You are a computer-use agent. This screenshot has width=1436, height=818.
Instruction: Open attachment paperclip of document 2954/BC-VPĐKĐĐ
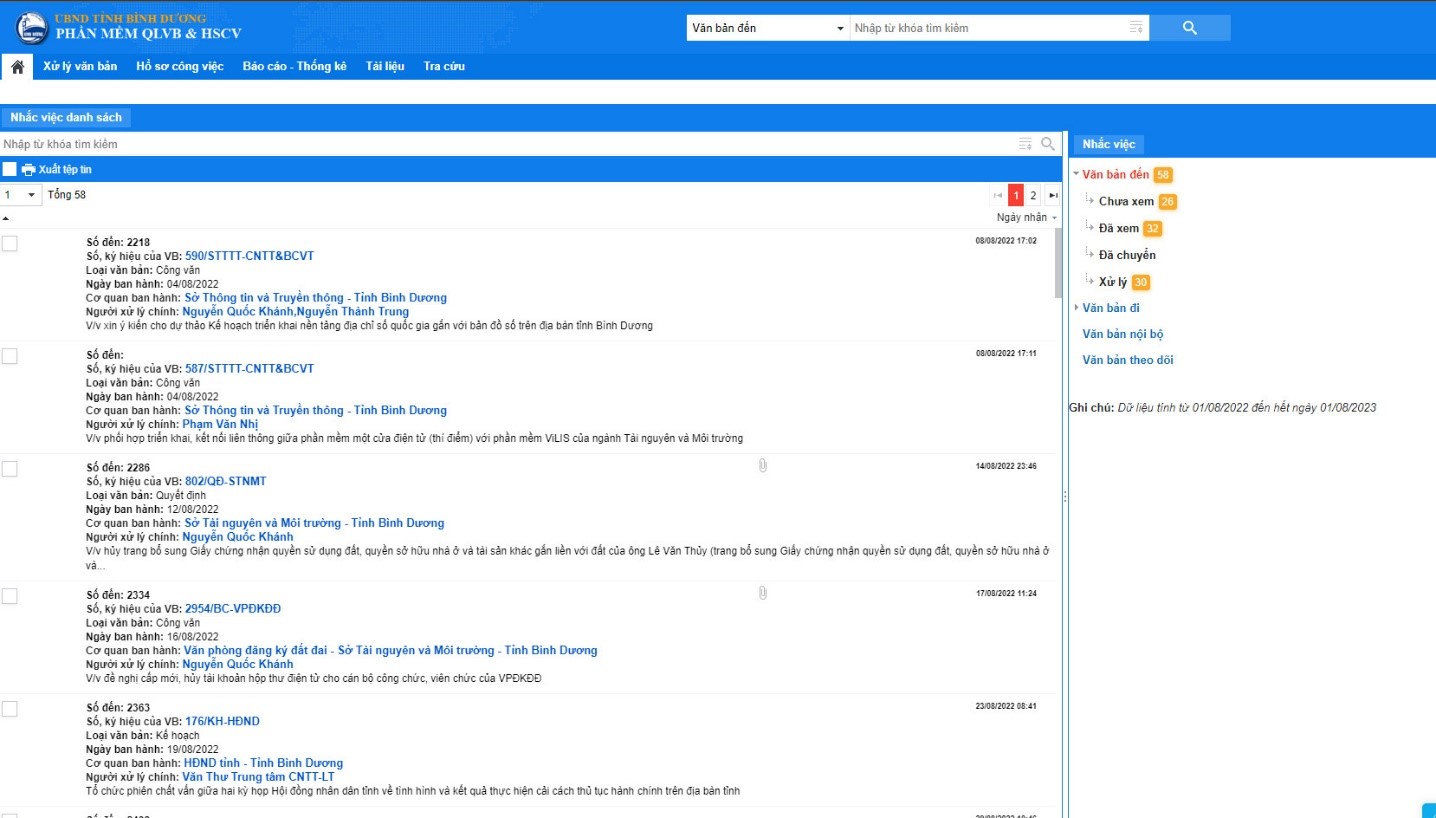coord(762,594)
